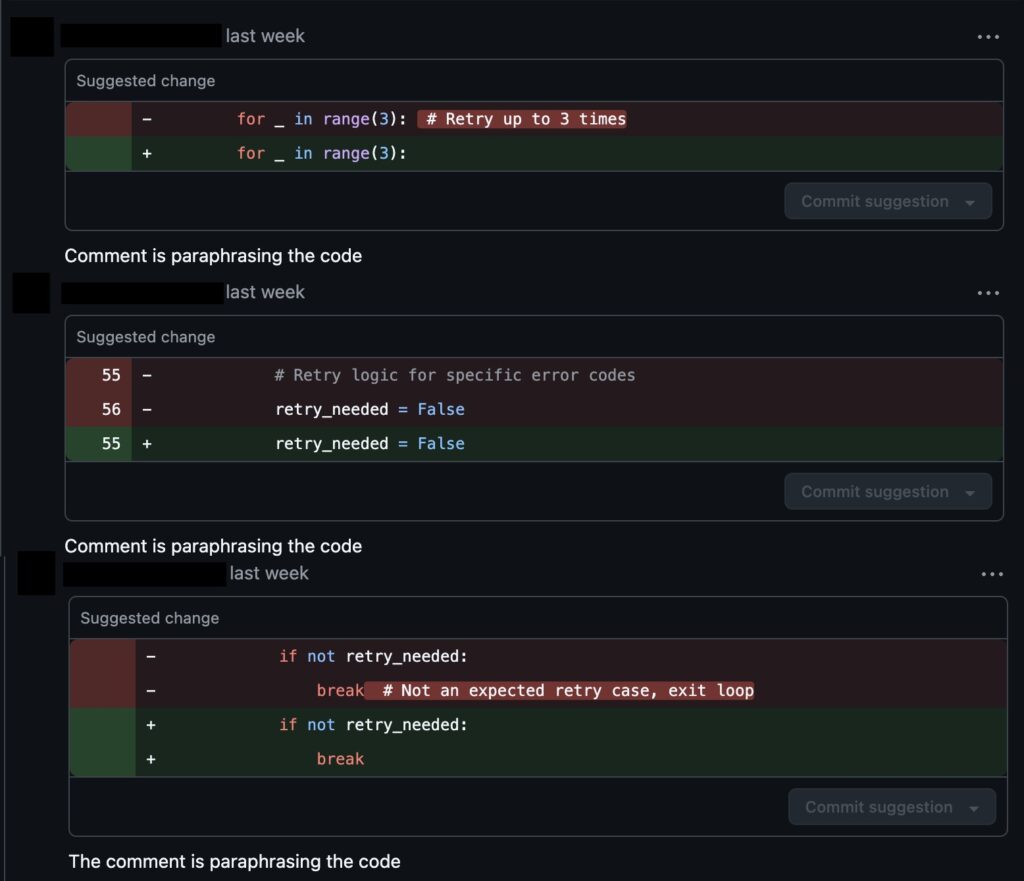Click author avatar on the break suggestion comment

(36, 573)
